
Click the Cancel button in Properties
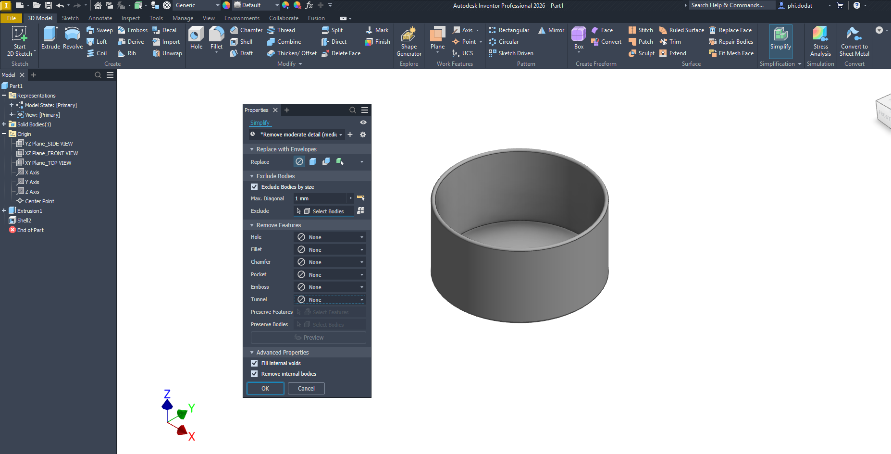click(306, 388)
